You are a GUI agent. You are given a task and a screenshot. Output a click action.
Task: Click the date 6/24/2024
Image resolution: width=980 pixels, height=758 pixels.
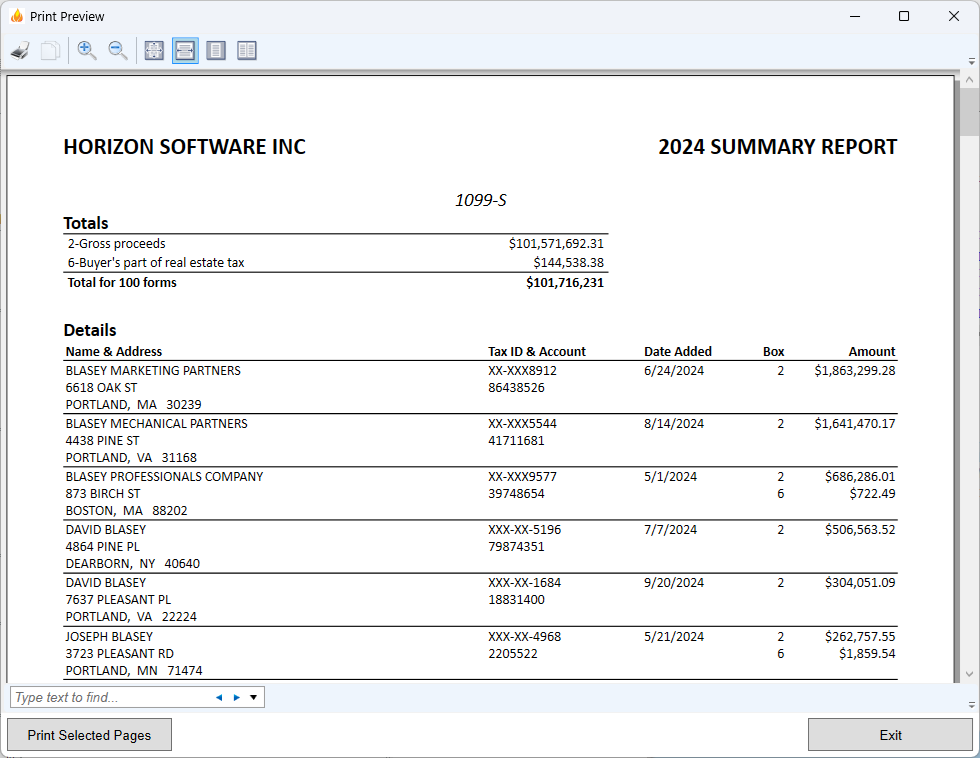pyautogui.click(x=674, y=371)
